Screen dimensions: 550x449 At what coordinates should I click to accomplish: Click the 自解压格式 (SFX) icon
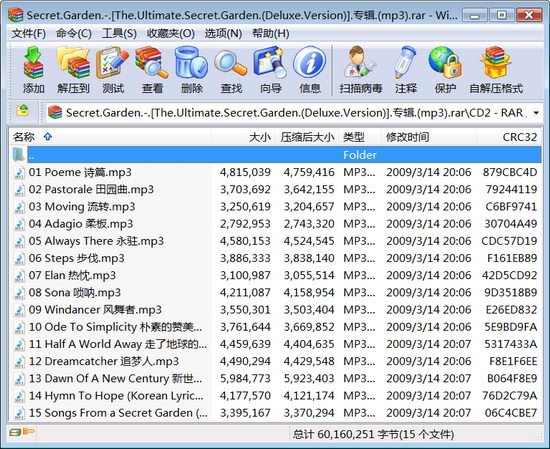[x=496, y=70]
